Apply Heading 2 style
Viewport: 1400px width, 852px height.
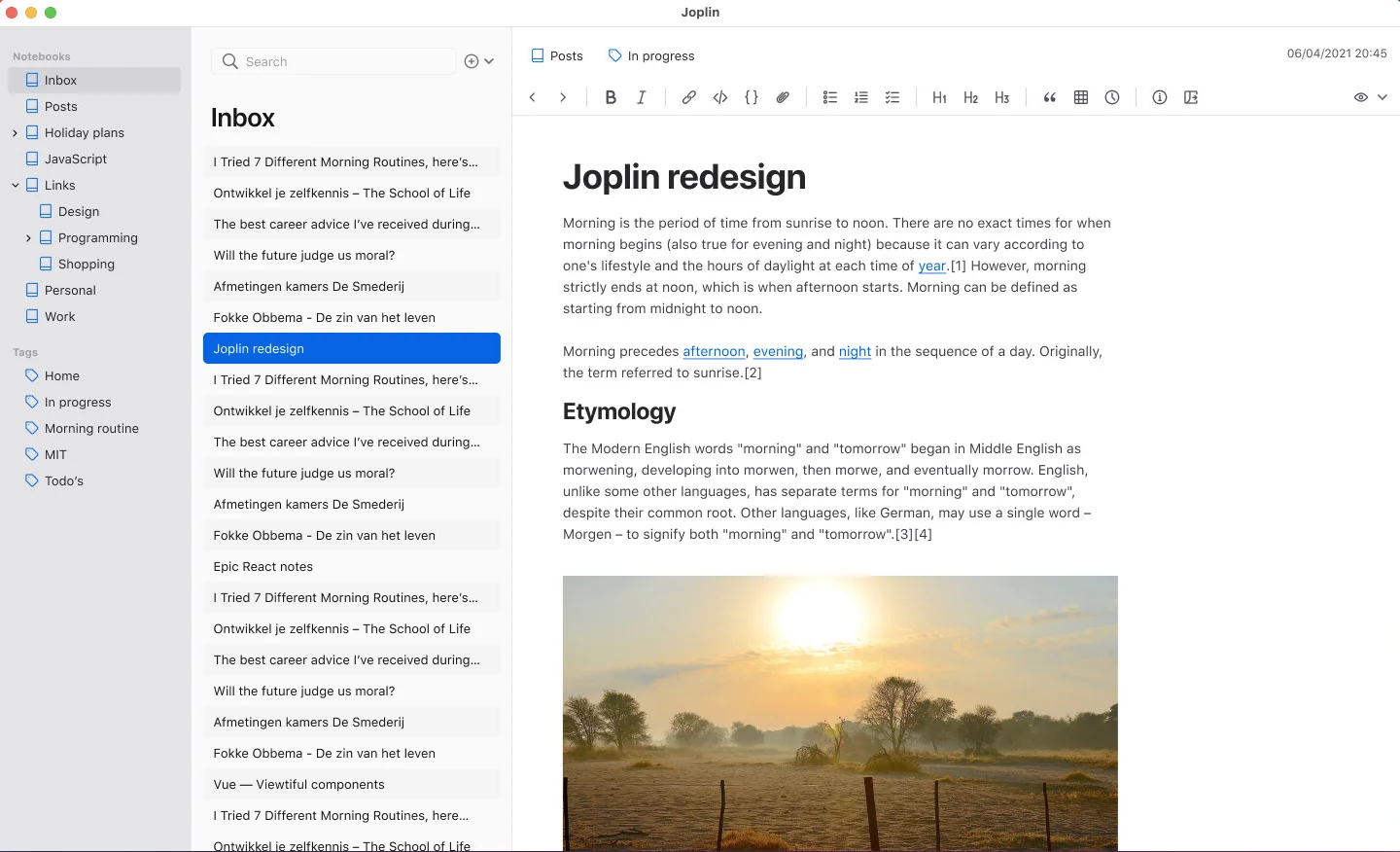pyautogui.click(x=971, y=97)
